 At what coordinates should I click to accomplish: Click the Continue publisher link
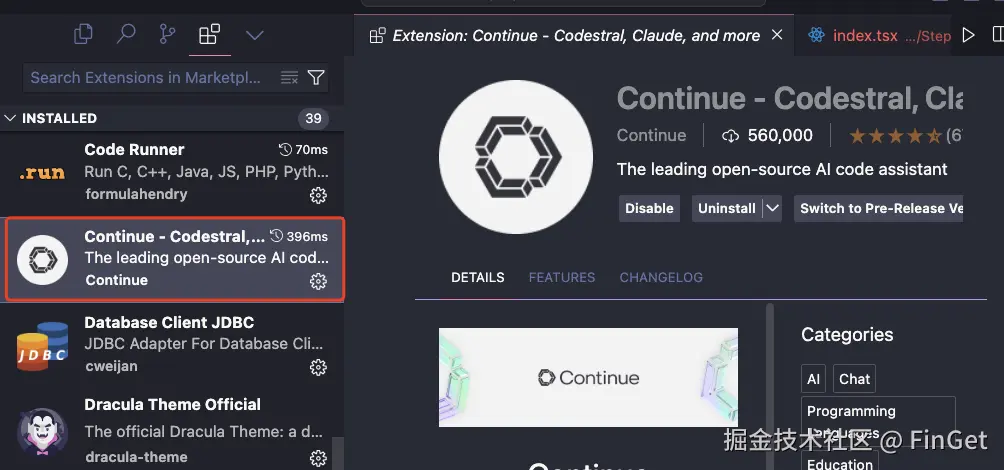[651, 135]
